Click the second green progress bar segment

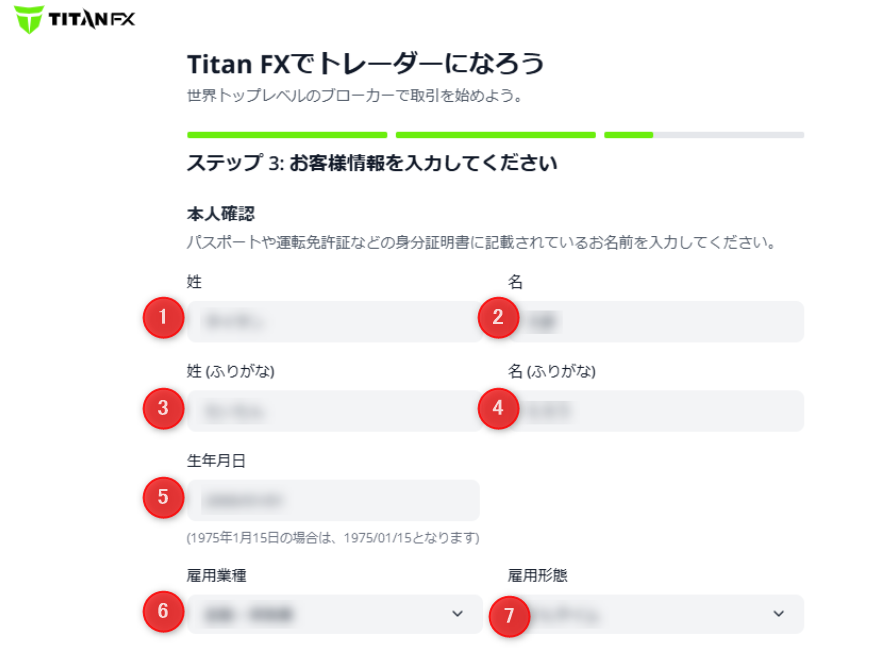point(496,134)
